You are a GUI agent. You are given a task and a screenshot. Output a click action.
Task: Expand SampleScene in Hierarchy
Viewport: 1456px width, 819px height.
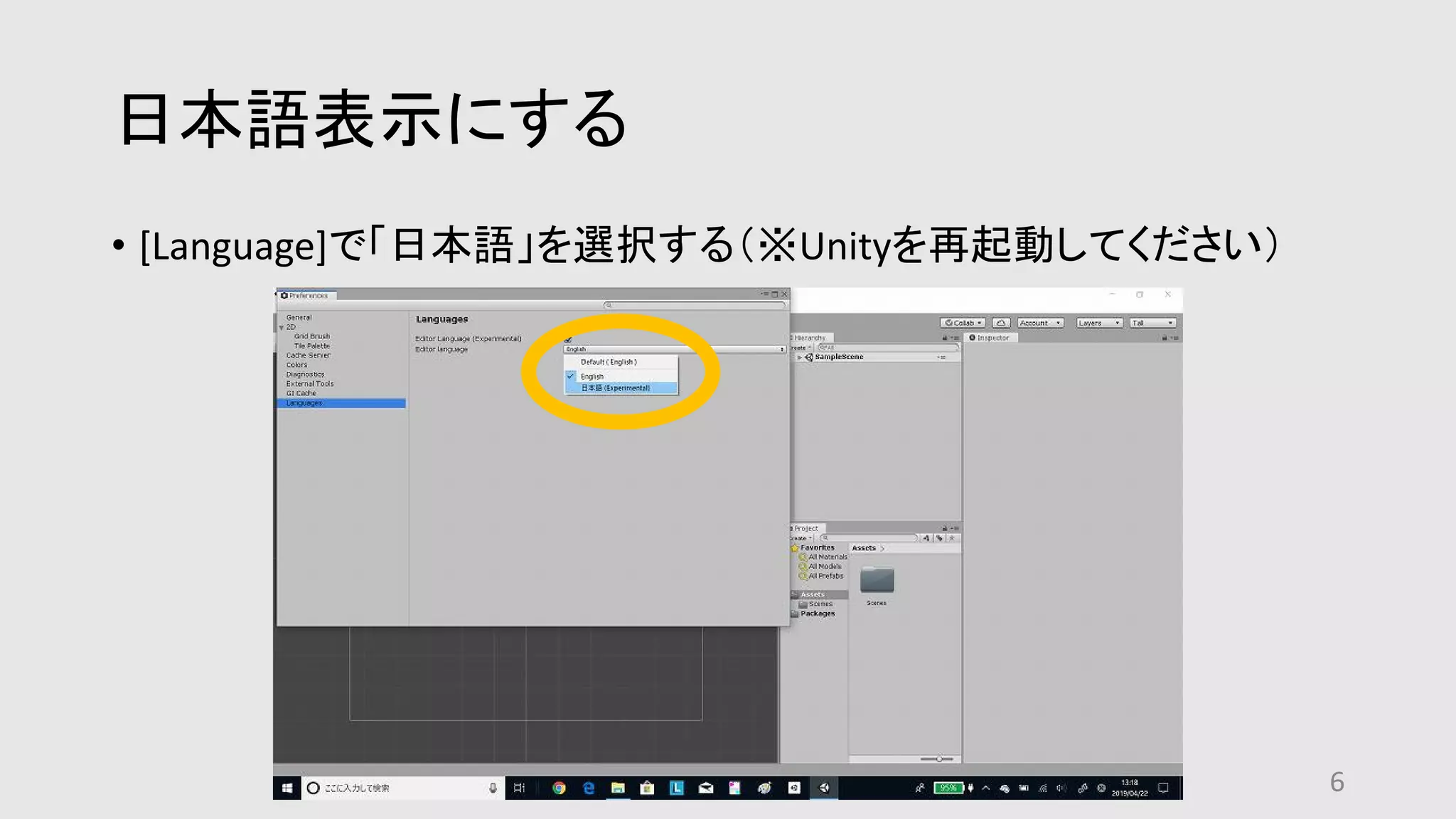tap(800, 358)
